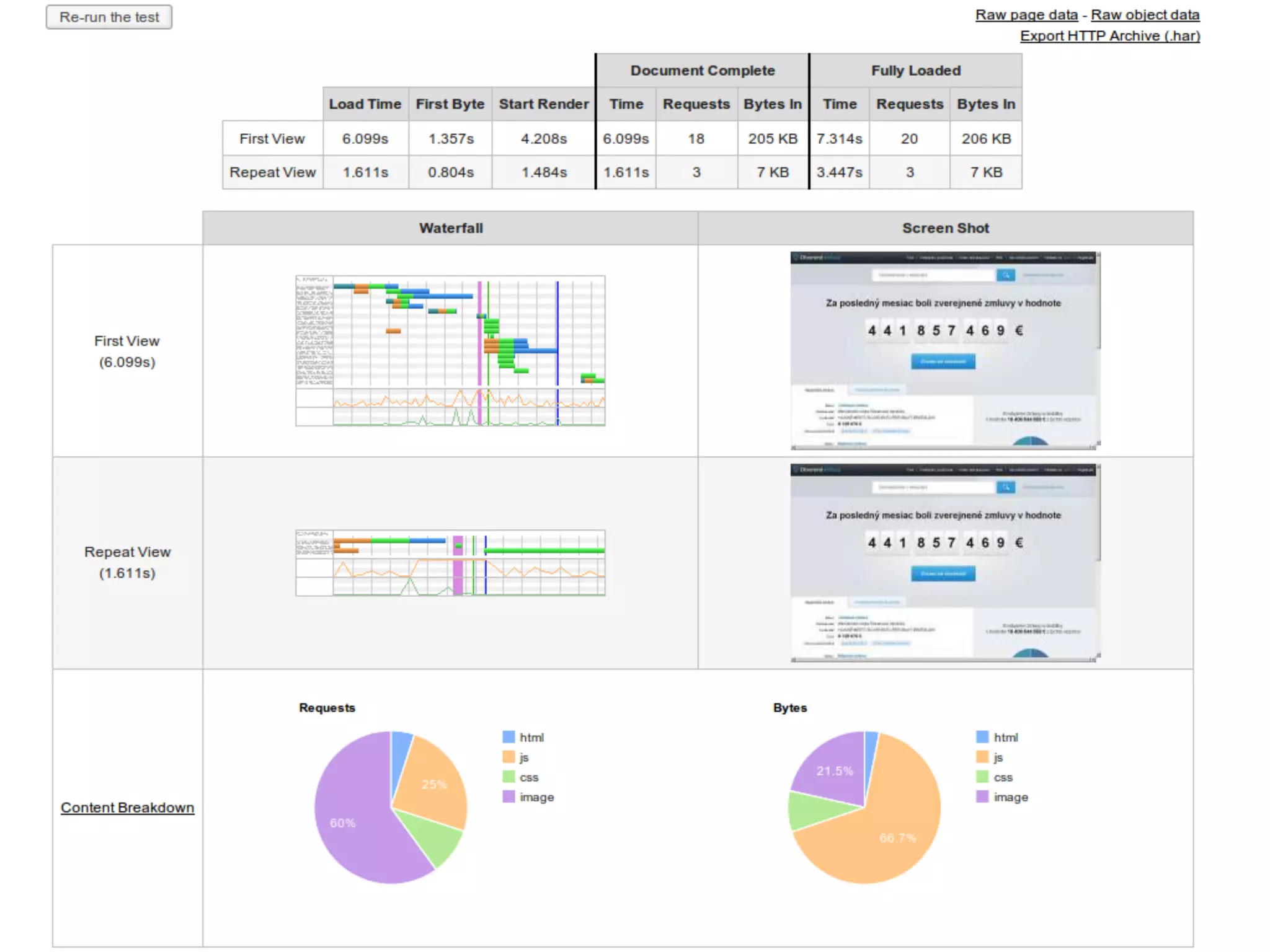
Task: Open the Content Breakdown link
Action: 127,808
